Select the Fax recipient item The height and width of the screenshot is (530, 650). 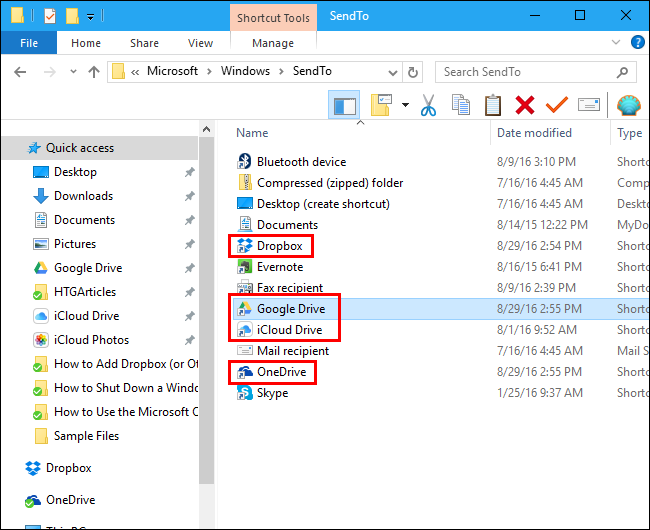[x=280, y=288]
